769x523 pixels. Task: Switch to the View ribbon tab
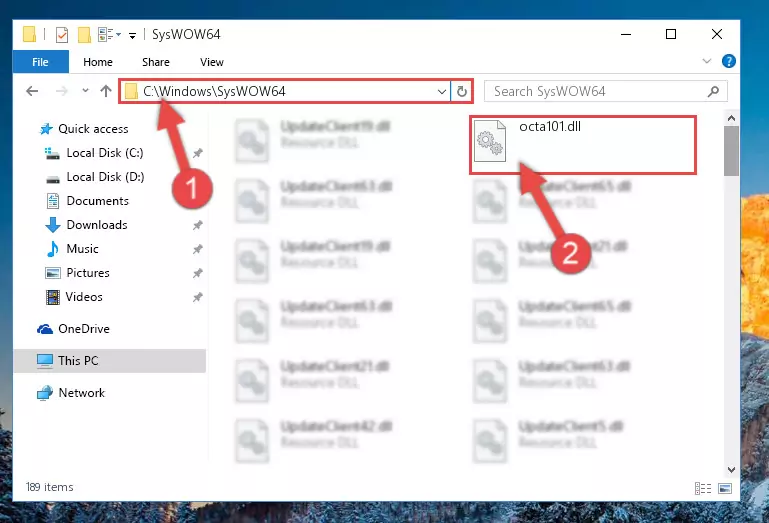click(x=211, y=62)
